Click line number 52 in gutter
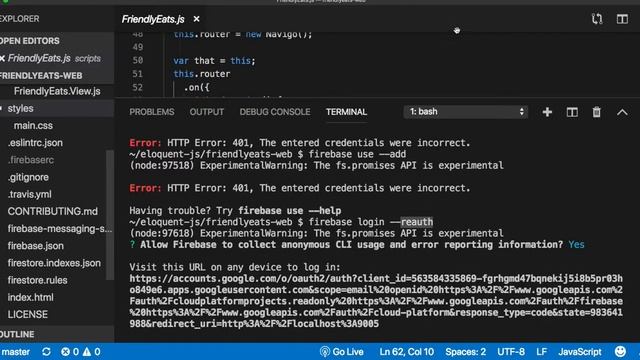Image resolution: width=640 pixels, height=360 pixels. pos(138,87)
